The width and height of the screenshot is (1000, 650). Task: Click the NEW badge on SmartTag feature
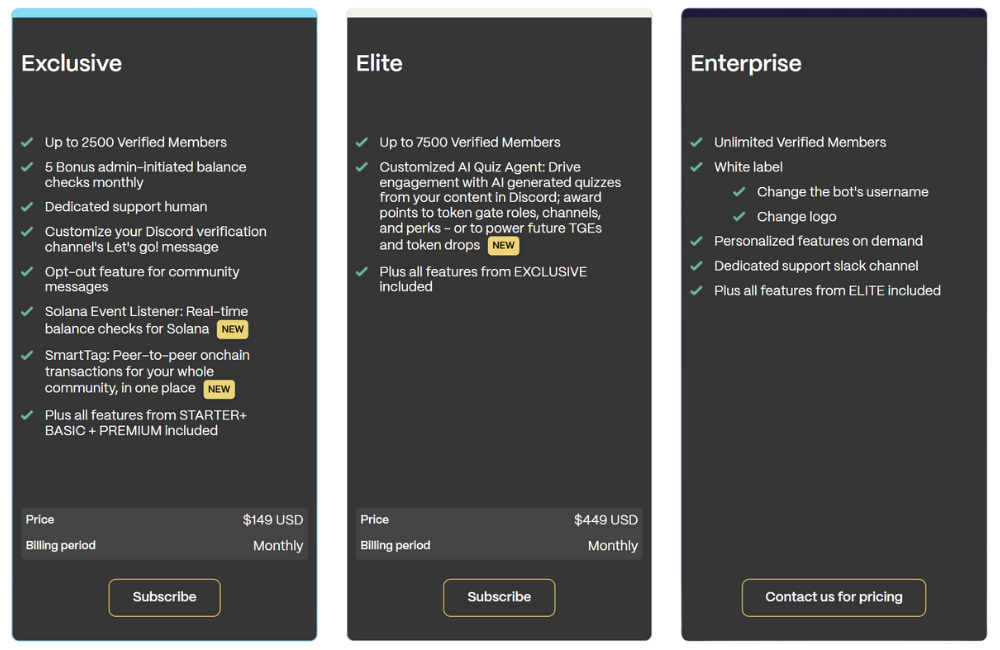pyautogui.click(x=219, y=389)
